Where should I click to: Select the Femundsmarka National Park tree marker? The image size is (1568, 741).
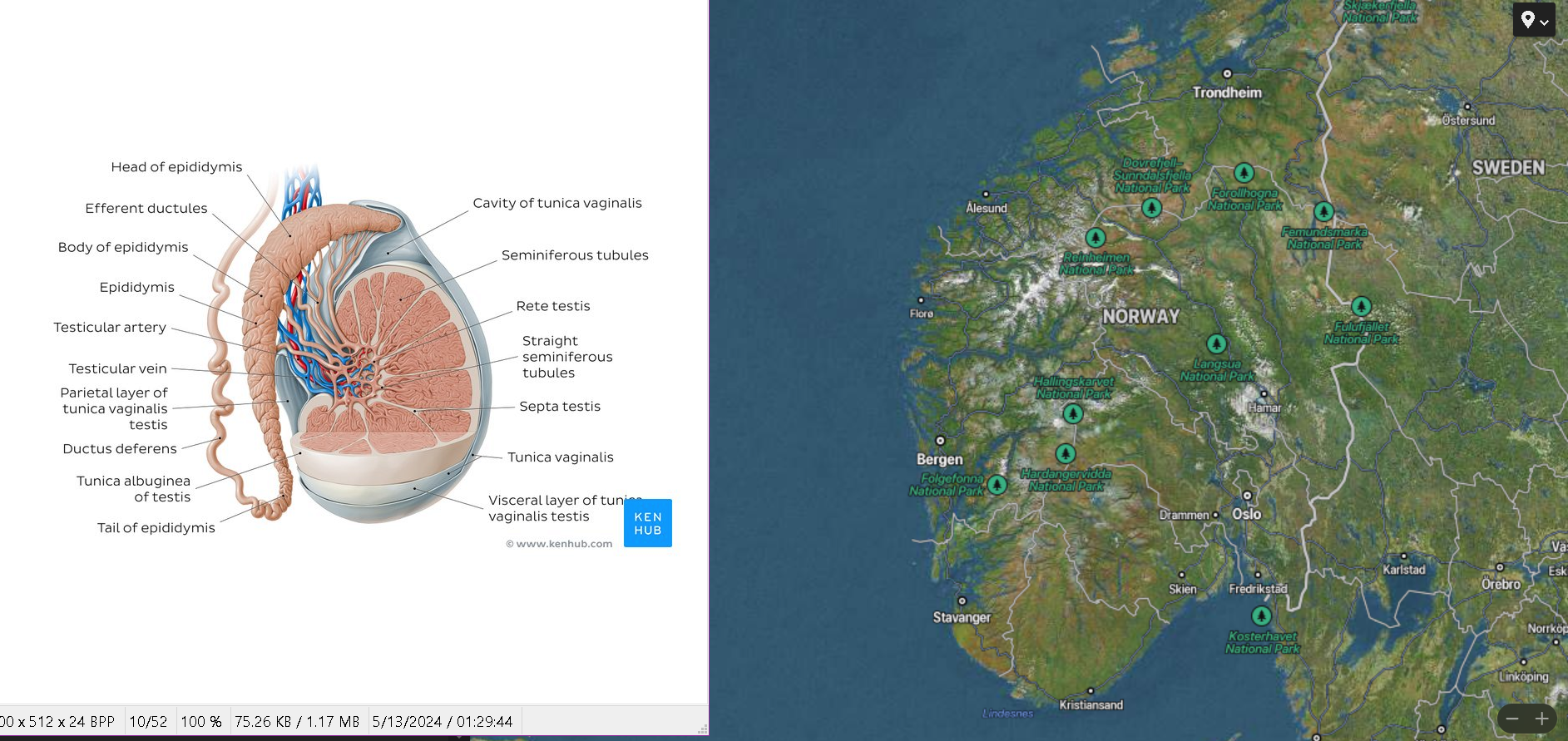click(1323, 212)
